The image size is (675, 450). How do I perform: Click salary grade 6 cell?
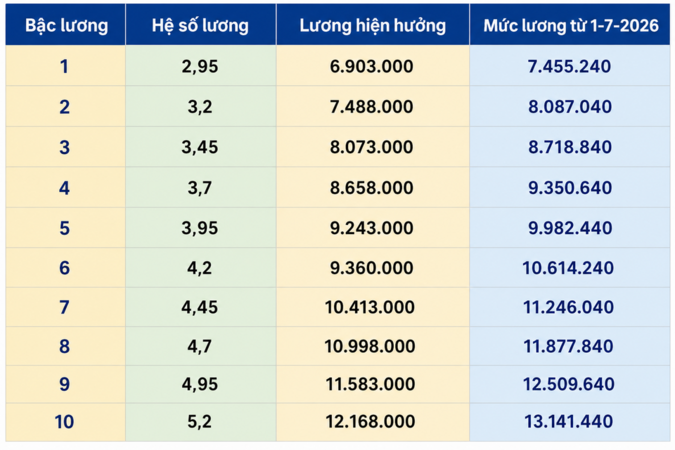pyautogui.click(x=65, y=268)
